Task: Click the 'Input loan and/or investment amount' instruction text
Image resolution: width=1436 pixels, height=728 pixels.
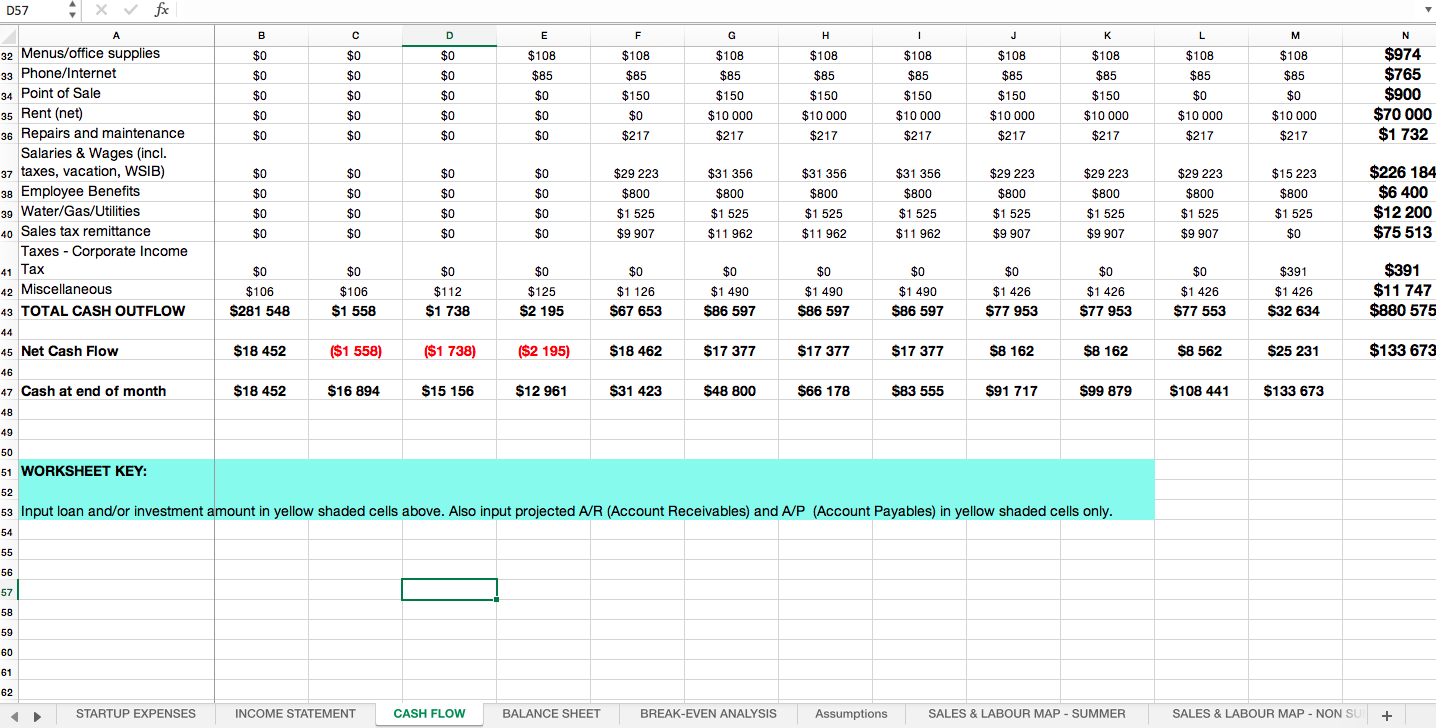Action: coord(566,511)
